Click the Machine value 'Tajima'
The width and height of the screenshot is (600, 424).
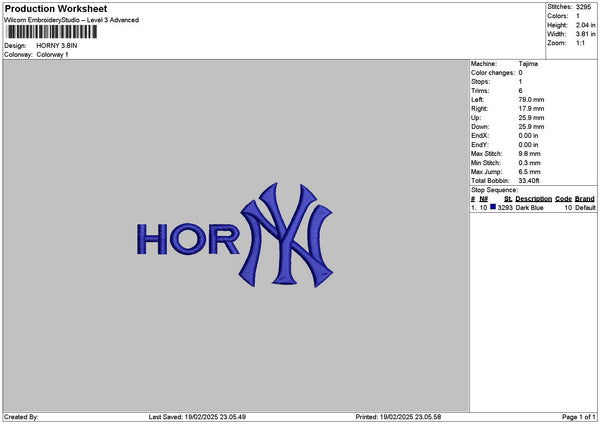point(528,64)
